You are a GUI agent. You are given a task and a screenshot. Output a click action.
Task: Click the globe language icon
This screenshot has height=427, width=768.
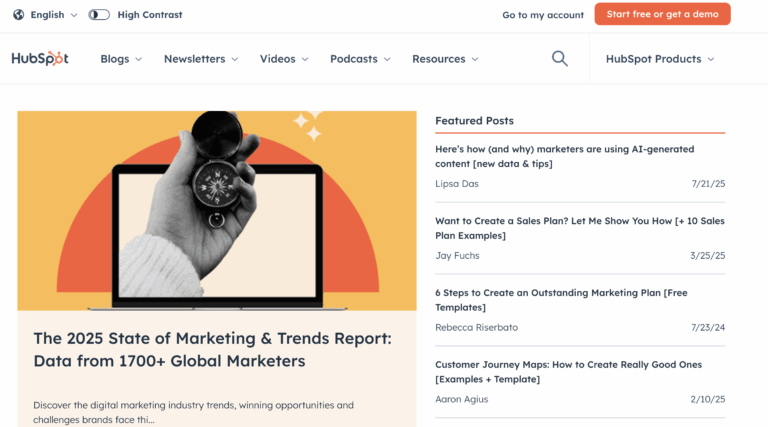[x=19, y=15]
